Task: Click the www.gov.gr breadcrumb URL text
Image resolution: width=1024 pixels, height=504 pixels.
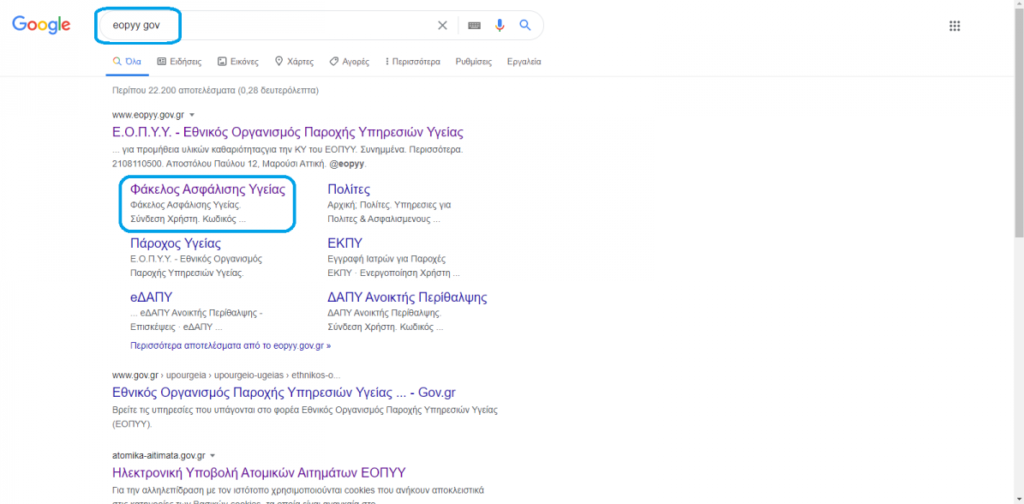Action: 226,375
